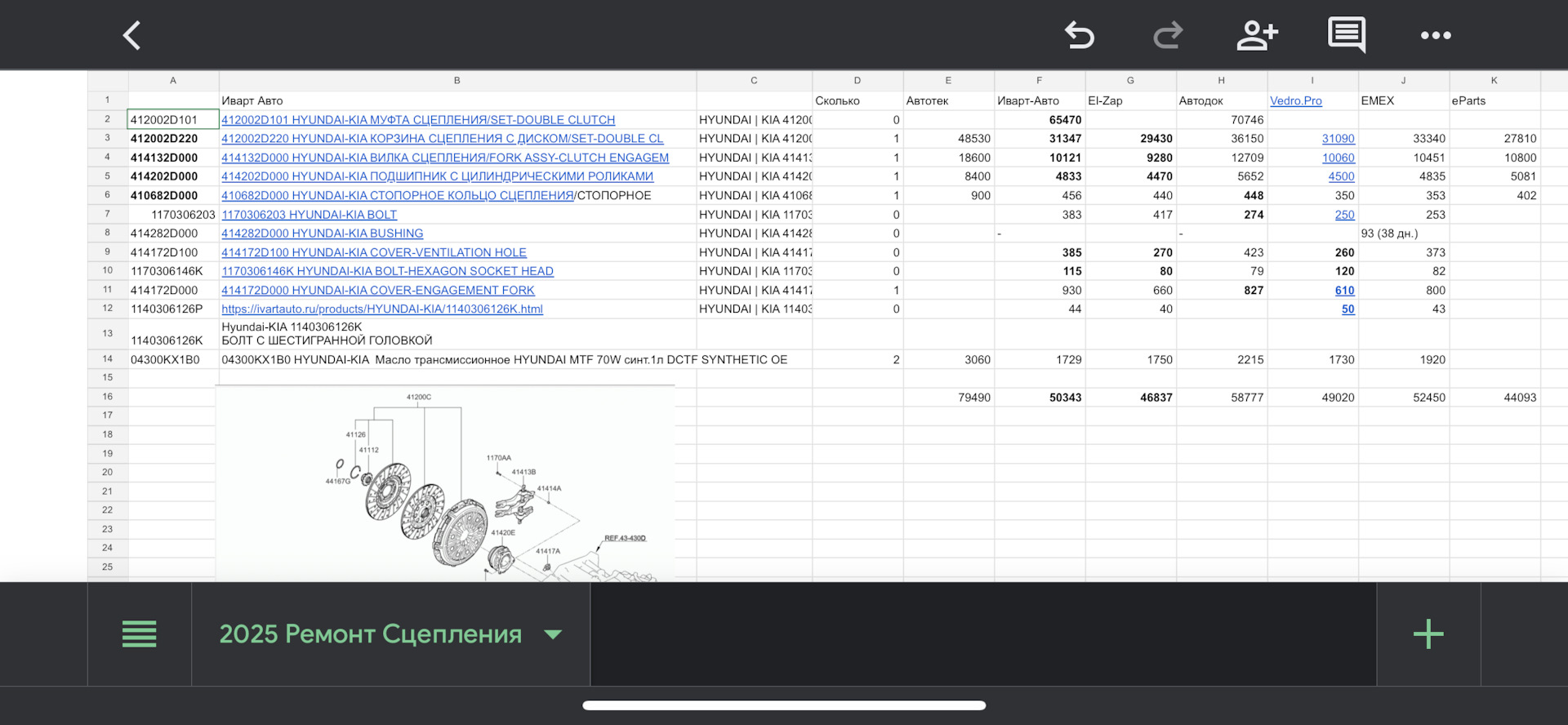The width and height of the screenshot is (1568, 725).
Task: Select cell A14 with 04300KX1B0
Action: click(x=173, y=360)
